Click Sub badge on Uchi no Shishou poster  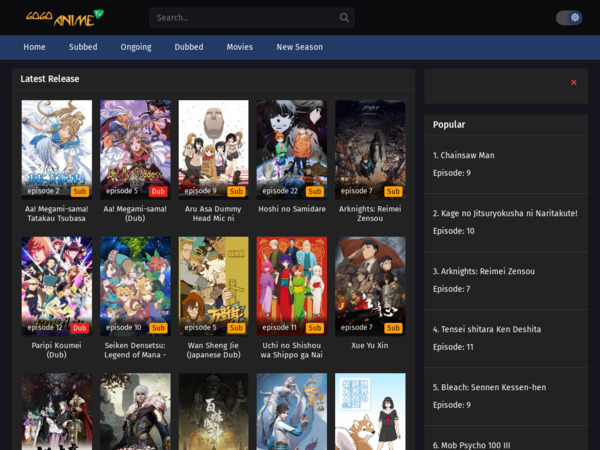tap(315, 328)
